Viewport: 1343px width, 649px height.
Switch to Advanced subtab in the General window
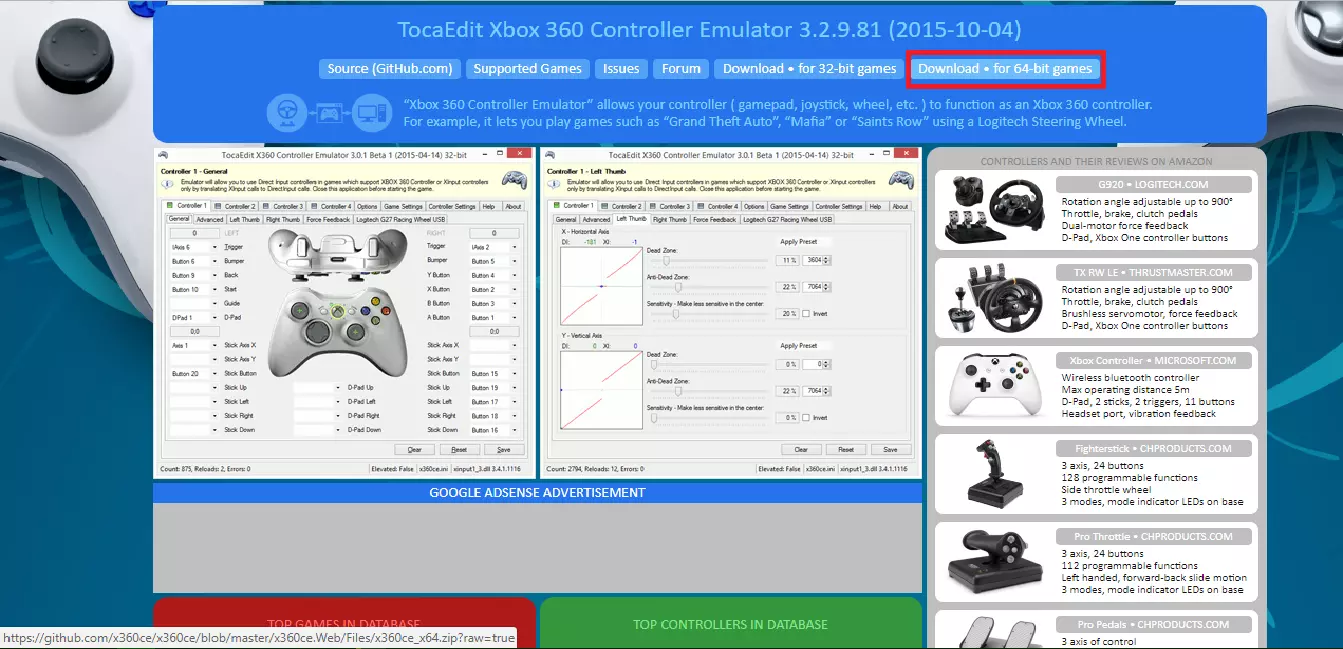click(210, 219)
